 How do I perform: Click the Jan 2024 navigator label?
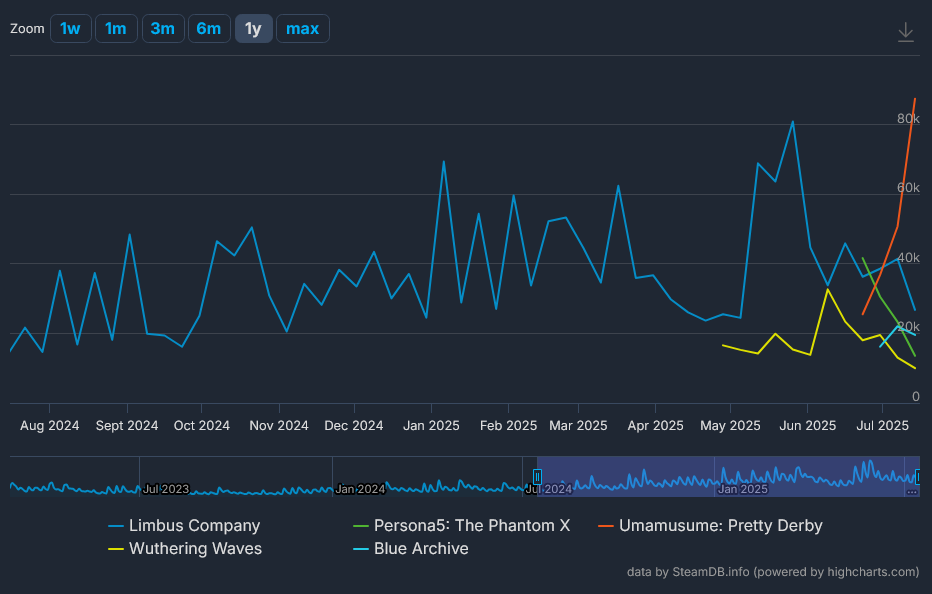pos(360,489)
